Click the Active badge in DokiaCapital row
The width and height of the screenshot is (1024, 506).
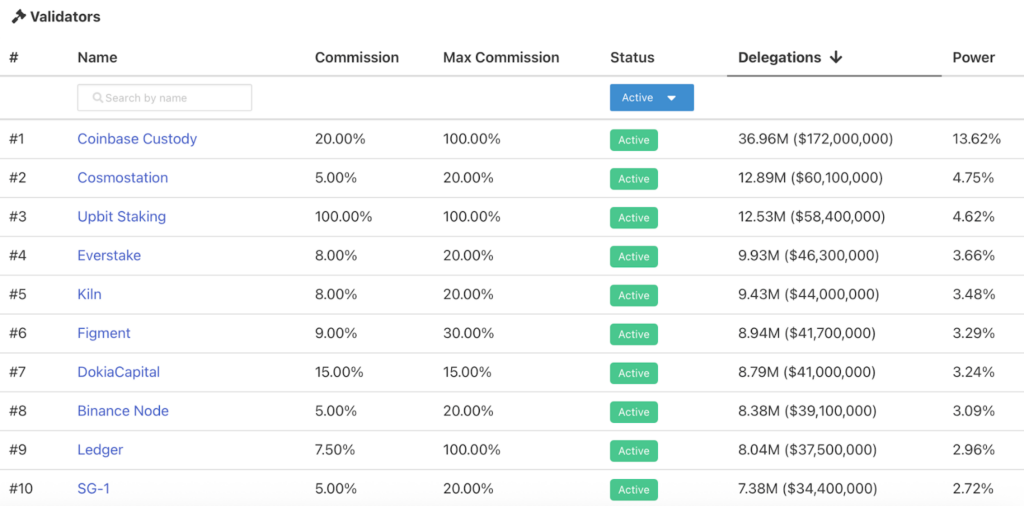pyautogui.click(x=633, y=373)
